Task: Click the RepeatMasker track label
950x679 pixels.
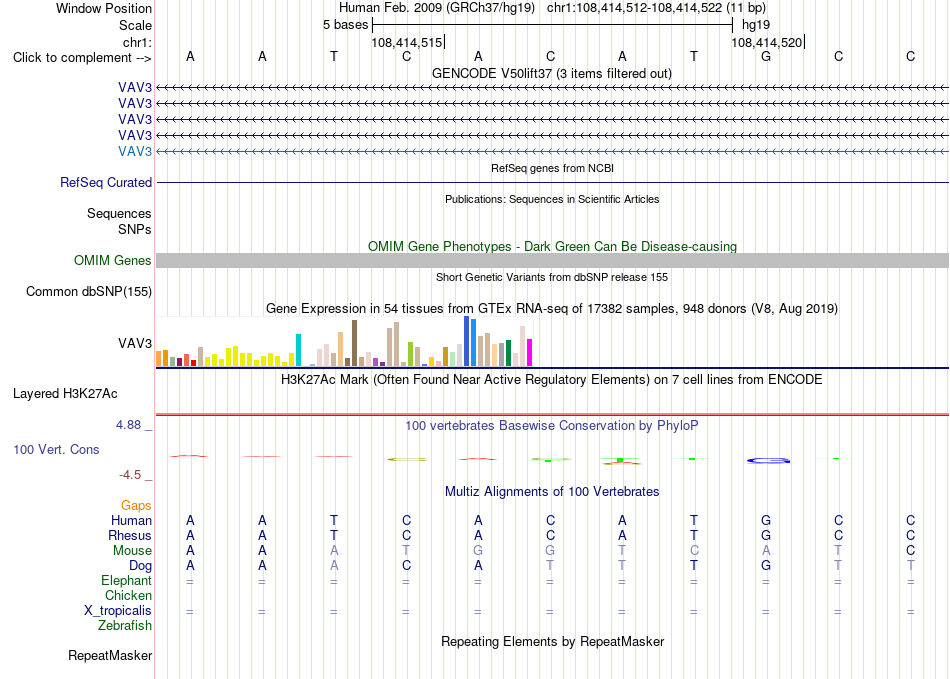Action: (x=110, y=655)
